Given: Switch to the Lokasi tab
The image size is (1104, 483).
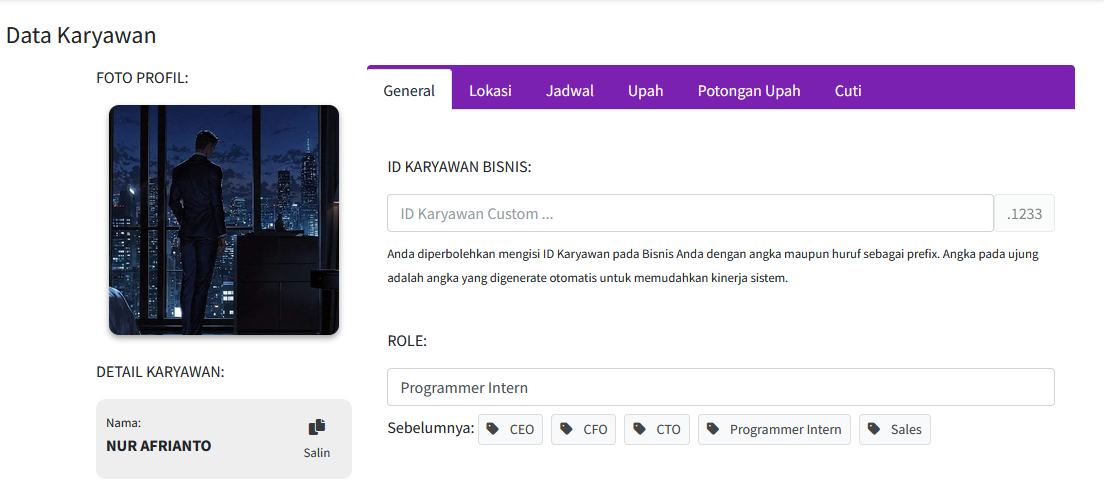Looking at the screenshot, I should tap(490, 90).
